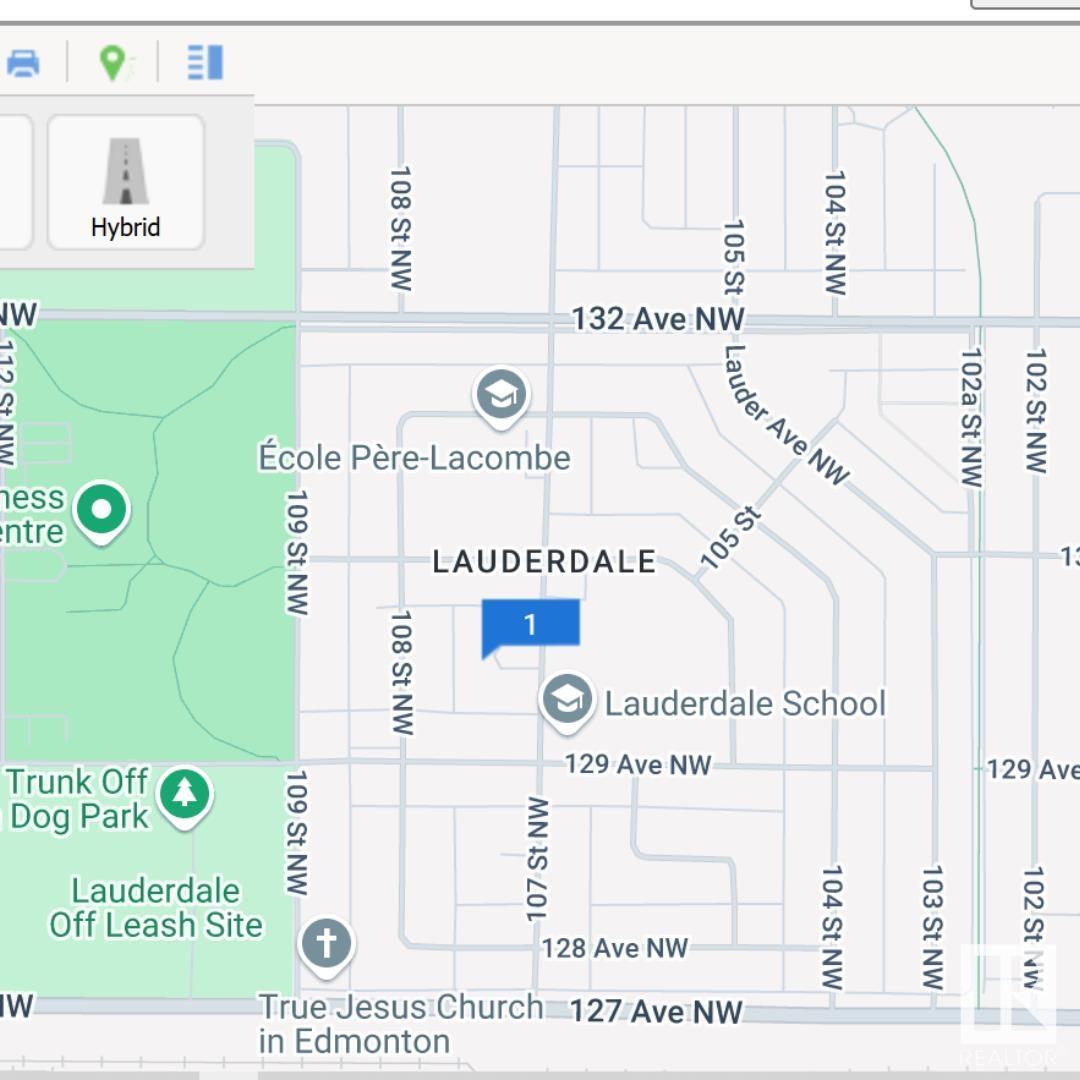
Task: Click the Lauderdale School text label
Action: pos(745,703)
